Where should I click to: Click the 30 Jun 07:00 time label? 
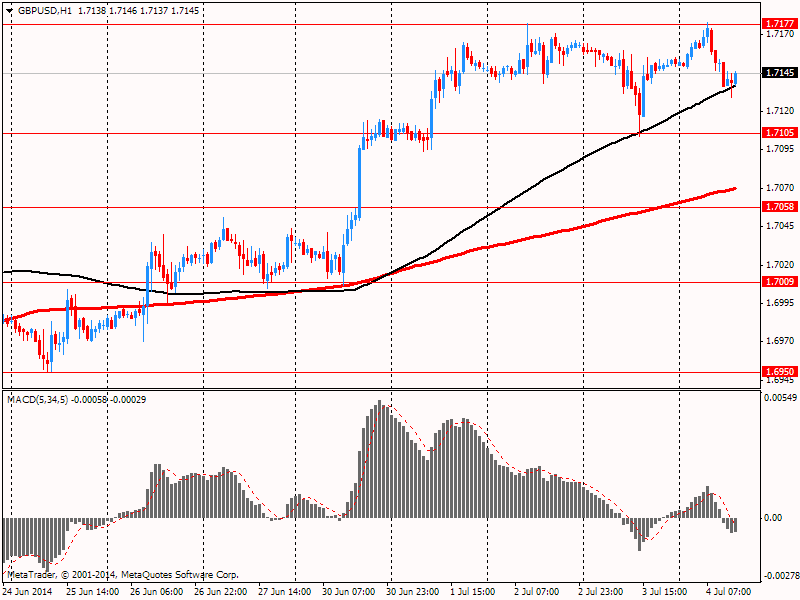(348, 591)
